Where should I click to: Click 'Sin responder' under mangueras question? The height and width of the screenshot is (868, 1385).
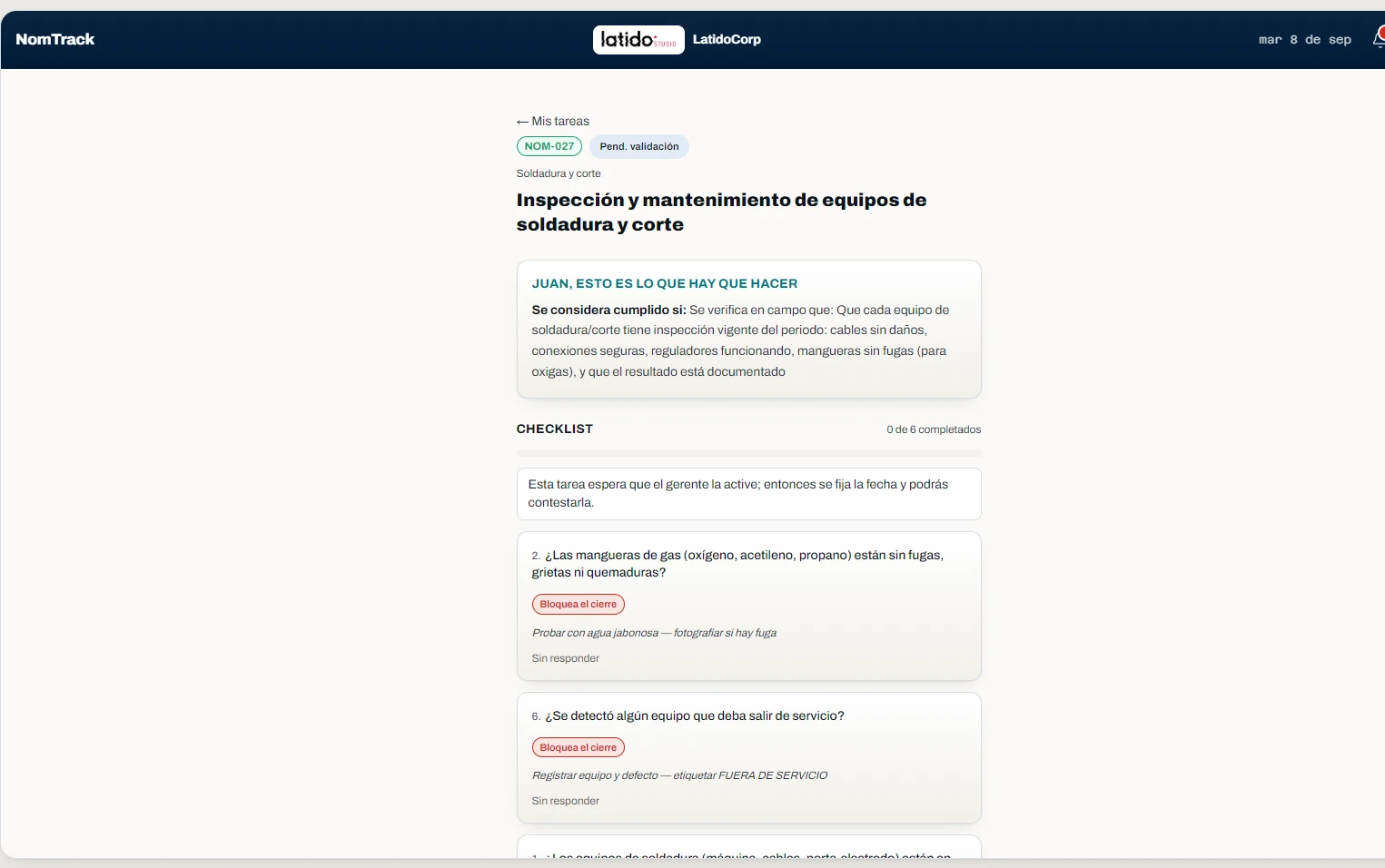click(565, 658)
